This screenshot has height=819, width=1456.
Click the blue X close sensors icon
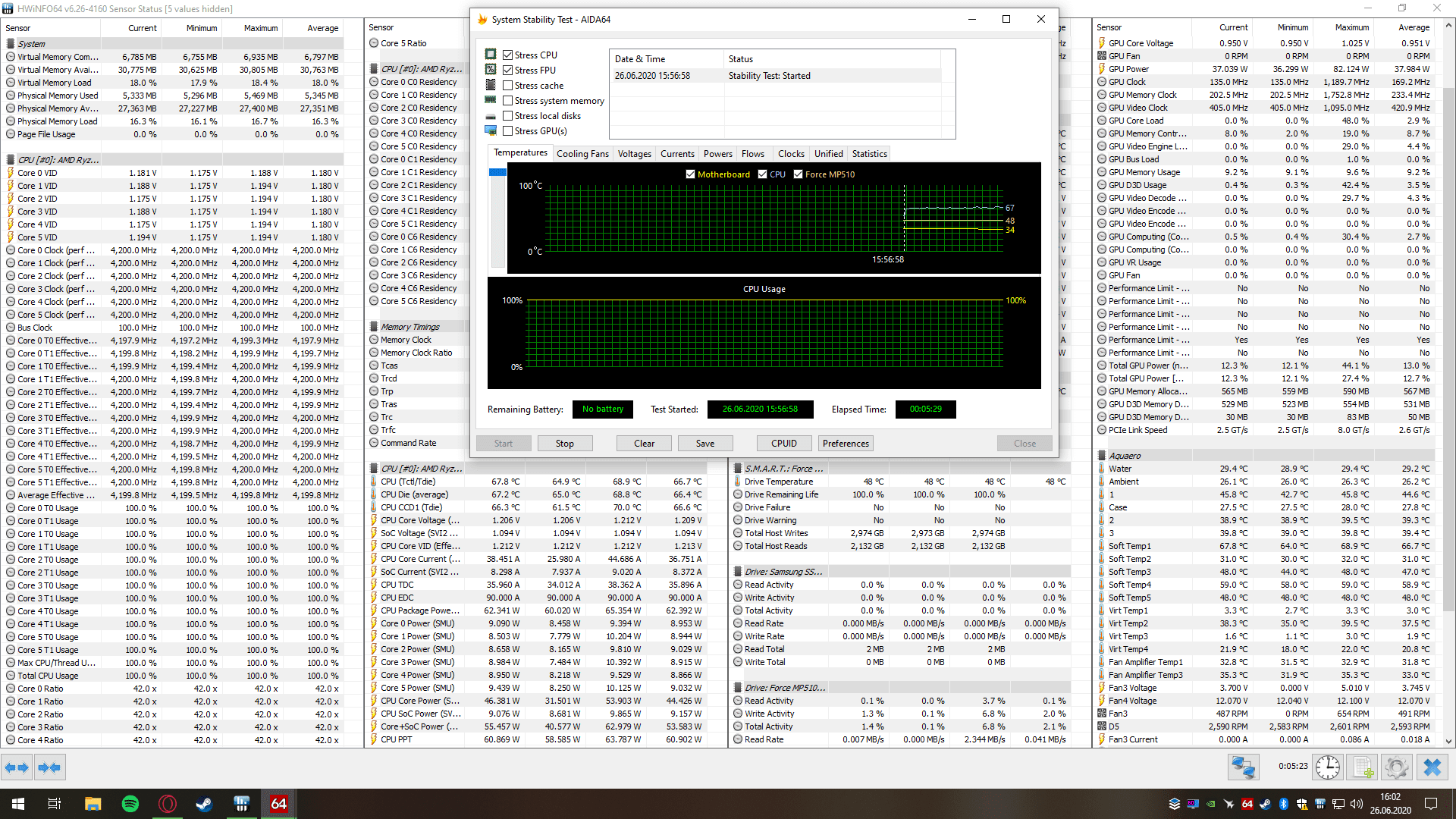click(1432, 767)
